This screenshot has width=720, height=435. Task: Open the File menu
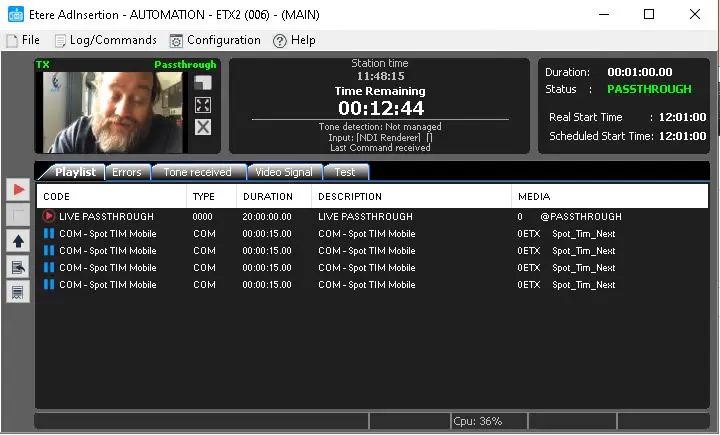pyautogui.click(x=22, y=40)
